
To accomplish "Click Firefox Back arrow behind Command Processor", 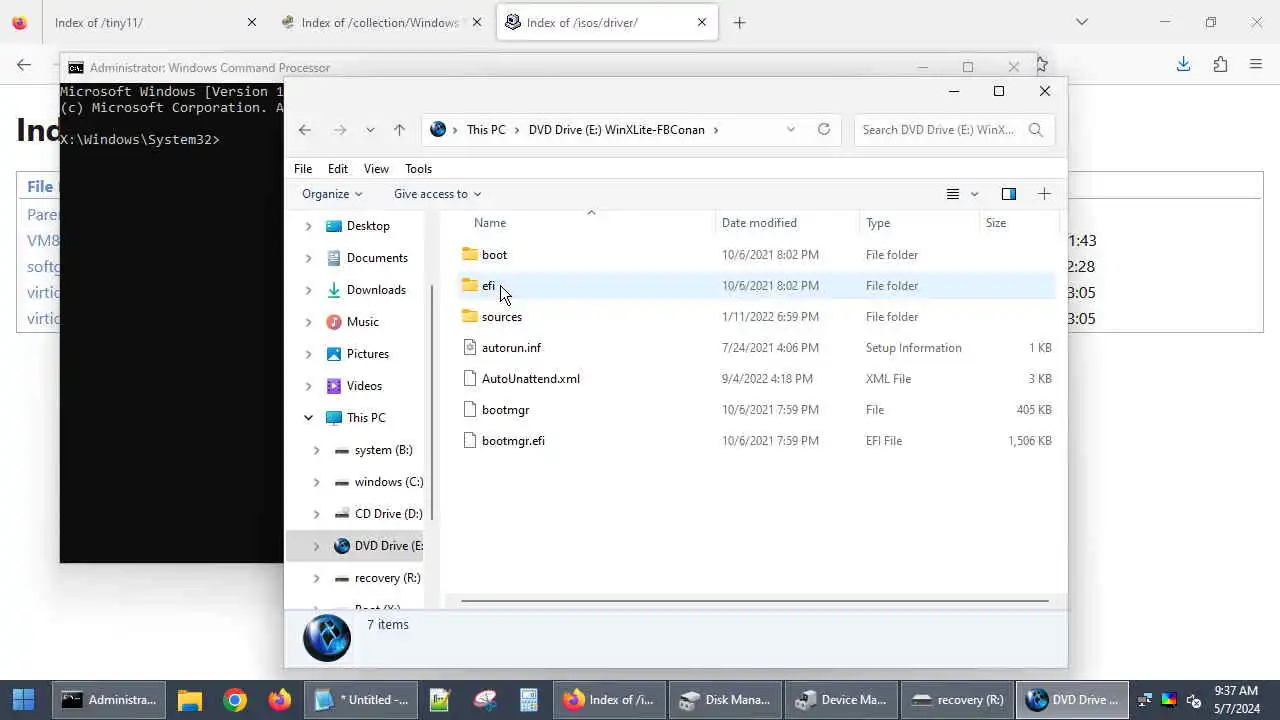I will [24, 65].
